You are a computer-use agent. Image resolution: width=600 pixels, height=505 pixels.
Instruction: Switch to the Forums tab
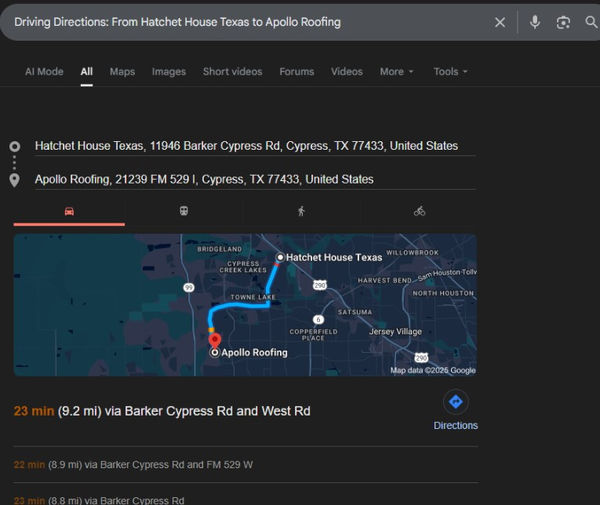click(x=297, y=72)
